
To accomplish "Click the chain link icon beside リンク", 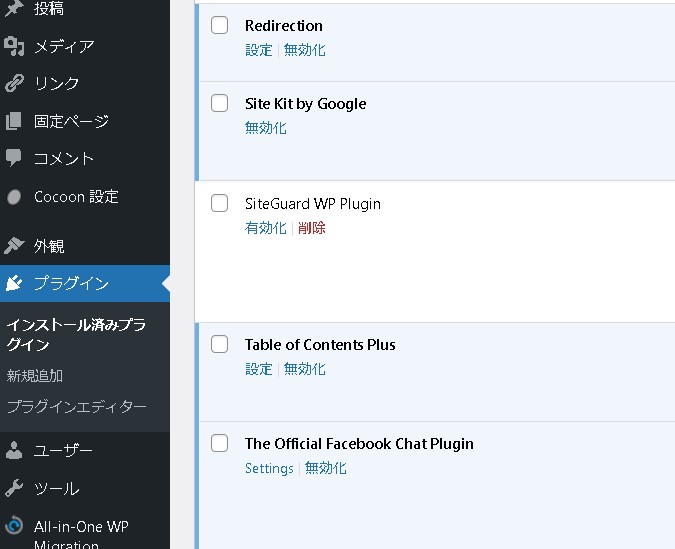I will tap(14, 83).
